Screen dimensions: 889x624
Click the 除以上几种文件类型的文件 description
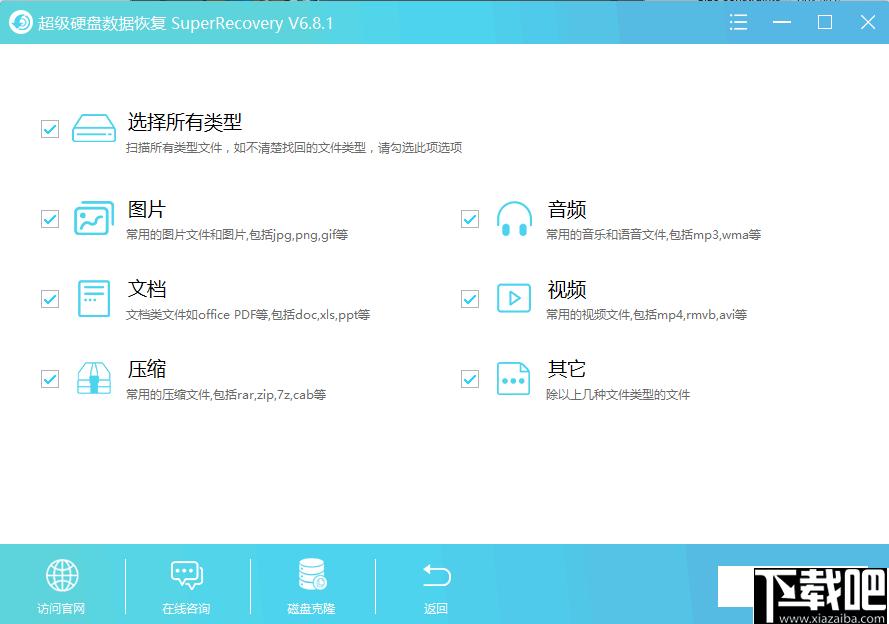click(618, 394)
